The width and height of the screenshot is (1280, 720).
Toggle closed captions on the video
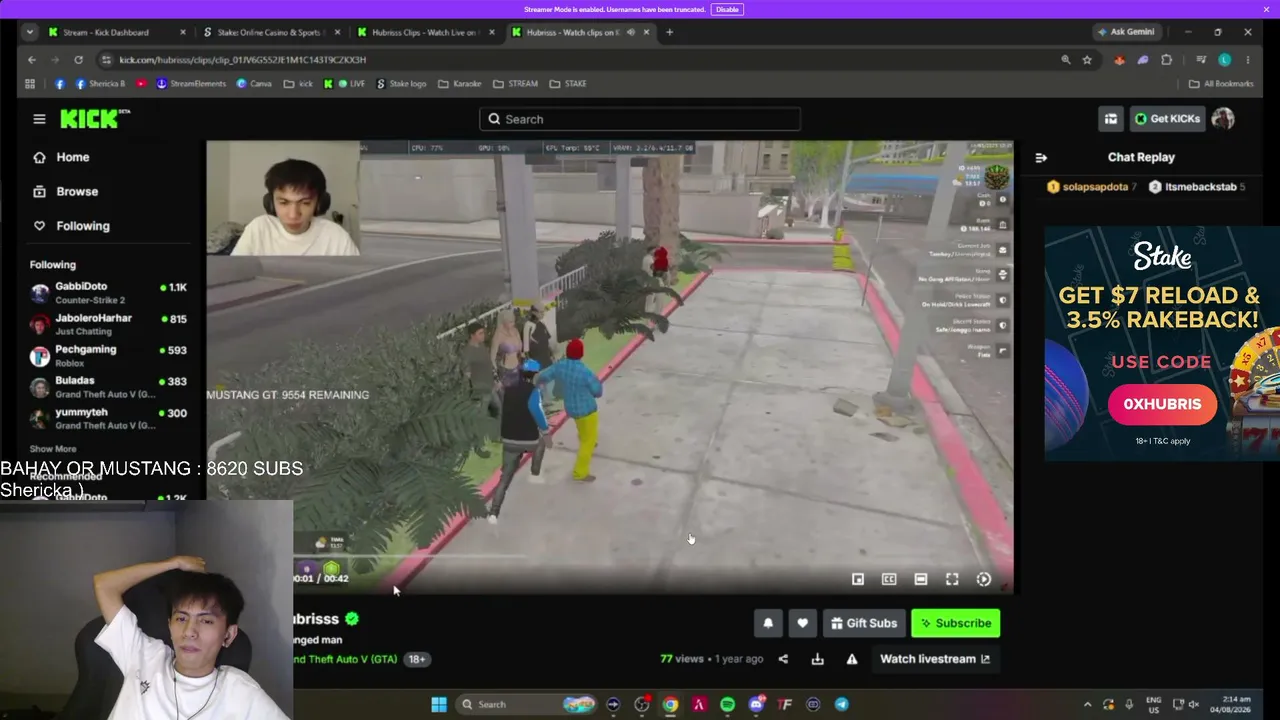(889, 579)
